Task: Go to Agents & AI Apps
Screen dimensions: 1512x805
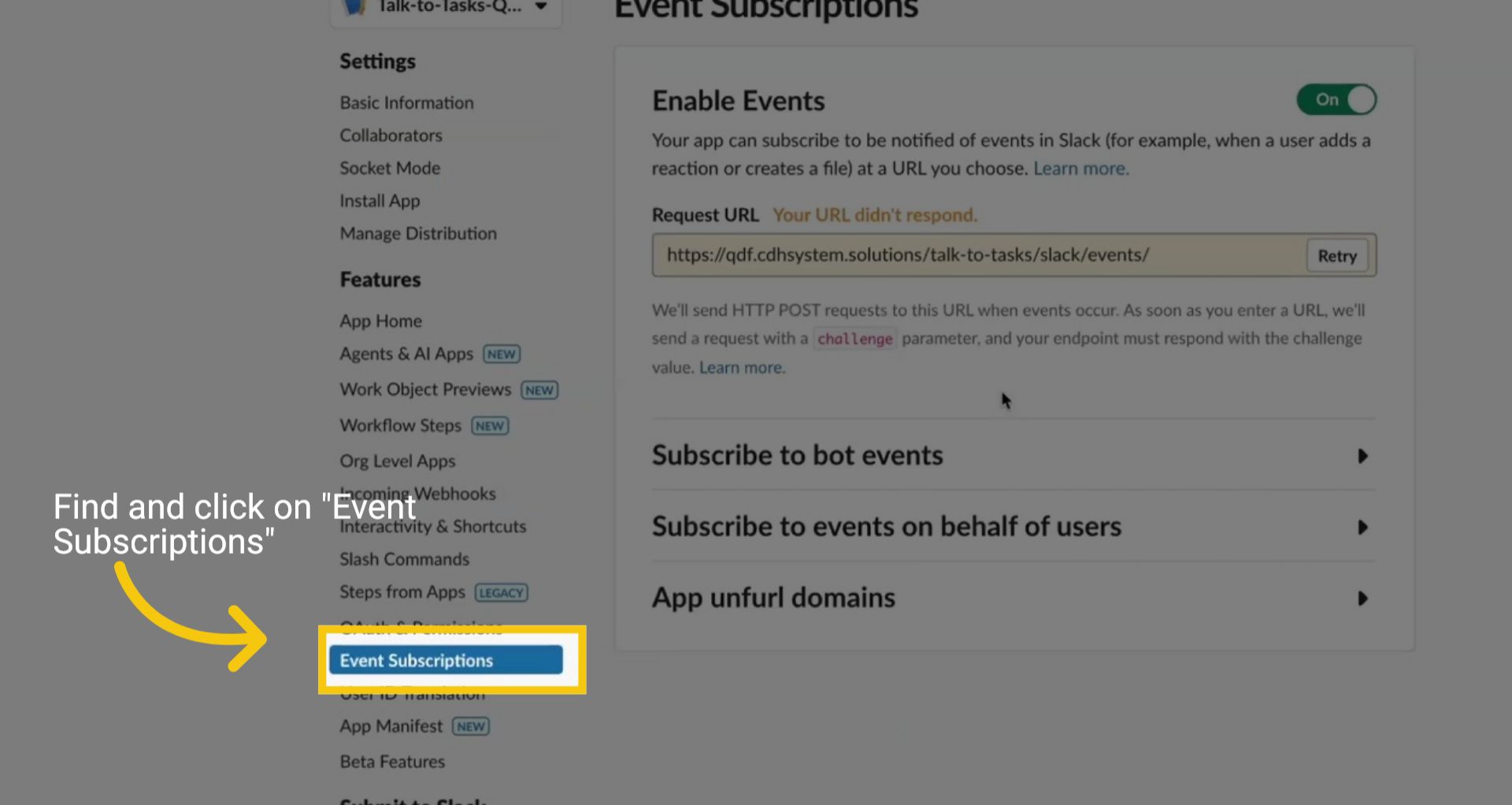Action: click(x=406, y=354)
